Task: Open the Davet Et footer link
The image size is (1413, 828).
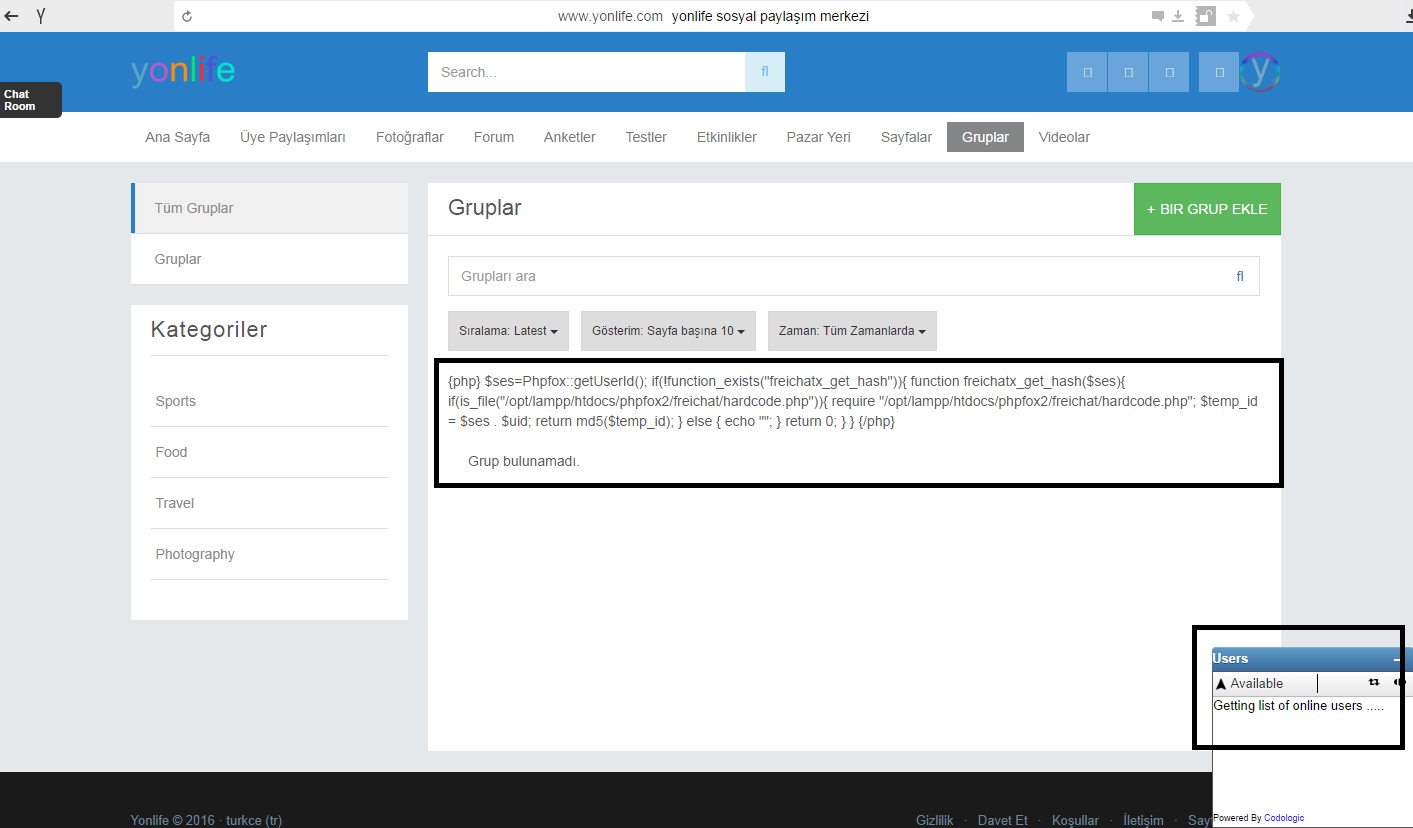Action: 1003,820
